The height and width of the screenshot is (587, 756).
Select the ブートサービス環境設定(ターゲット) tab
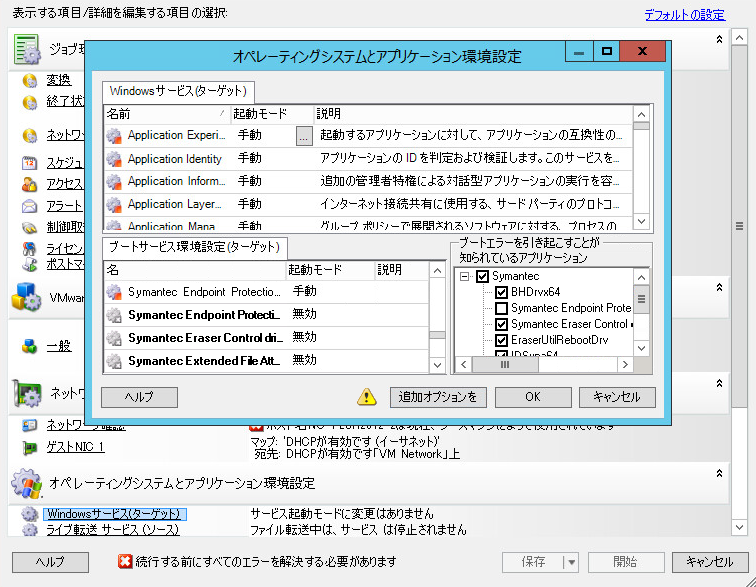194,247
